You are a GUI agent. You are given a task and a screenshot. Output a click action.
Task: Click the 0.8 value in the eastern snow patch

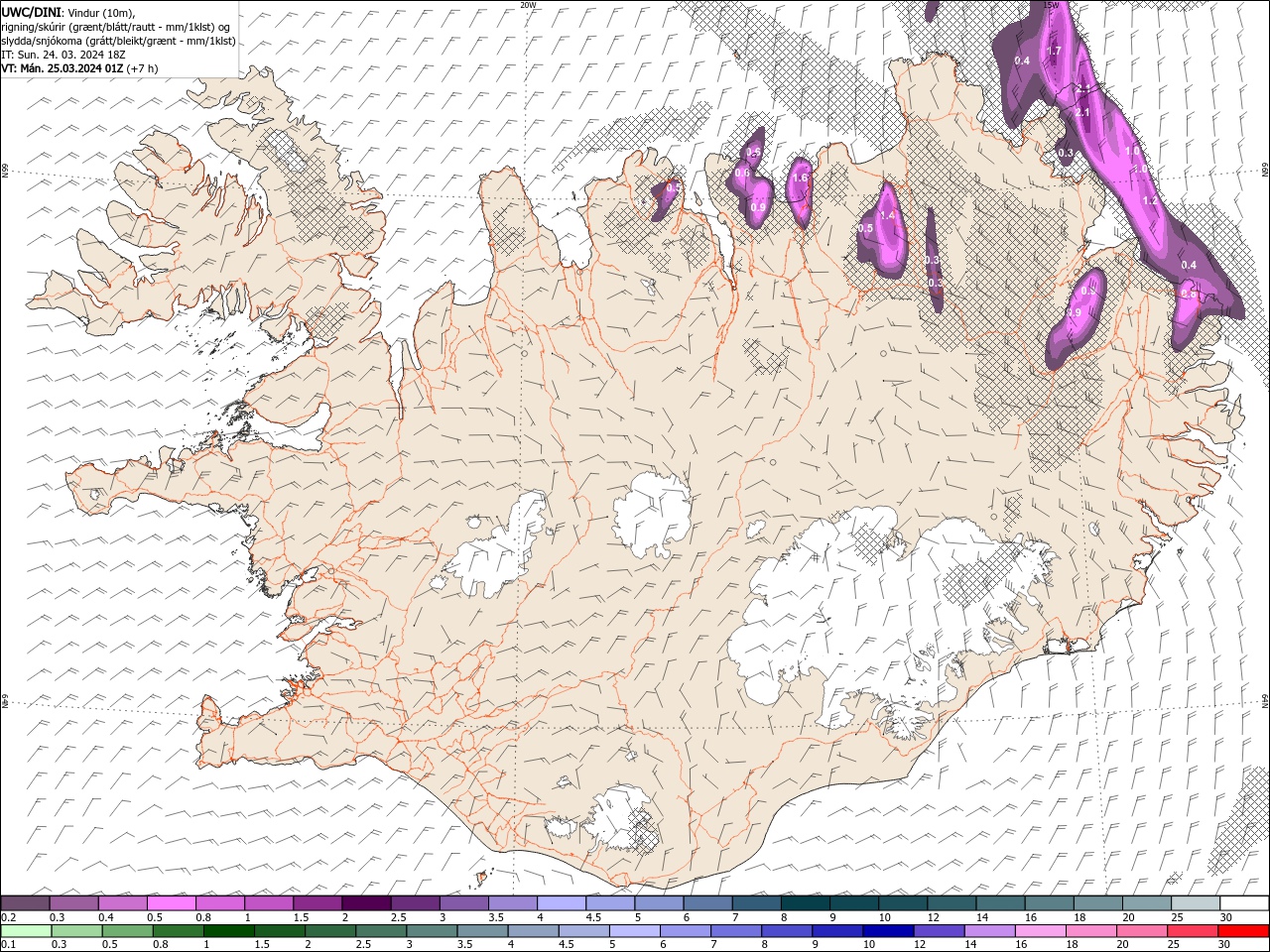point(1188,295)
